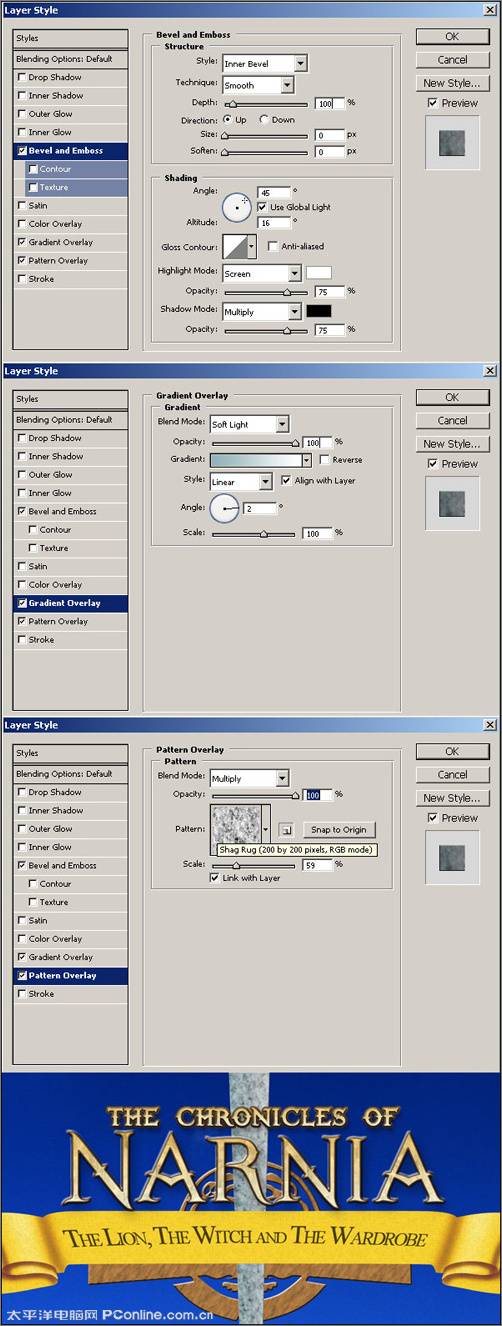Click the Highlight Mode Opacity slider
Screen dimensions: 502x1326
pos(265,292)
